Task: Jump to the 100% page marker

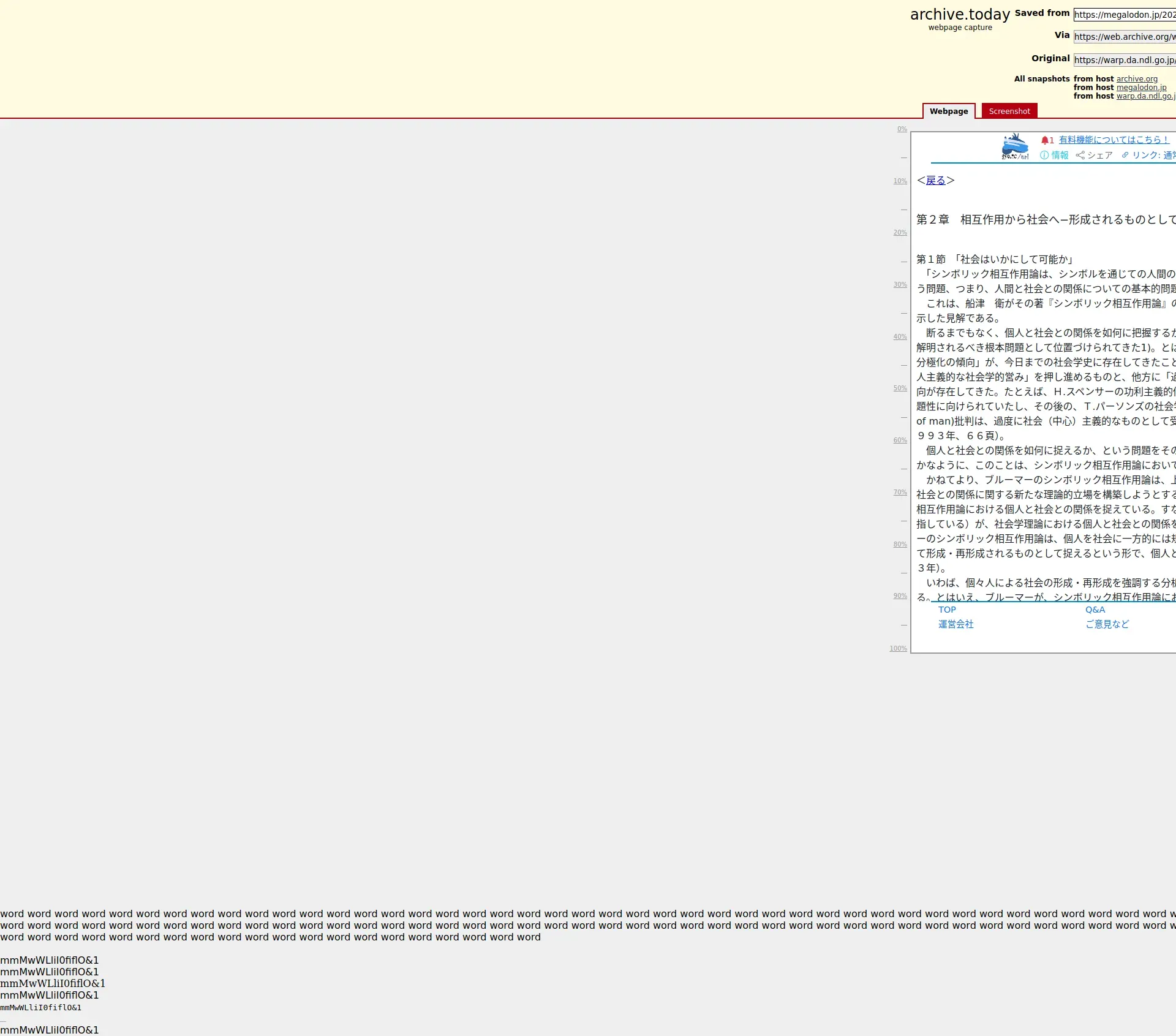Action: click(898, 649)
